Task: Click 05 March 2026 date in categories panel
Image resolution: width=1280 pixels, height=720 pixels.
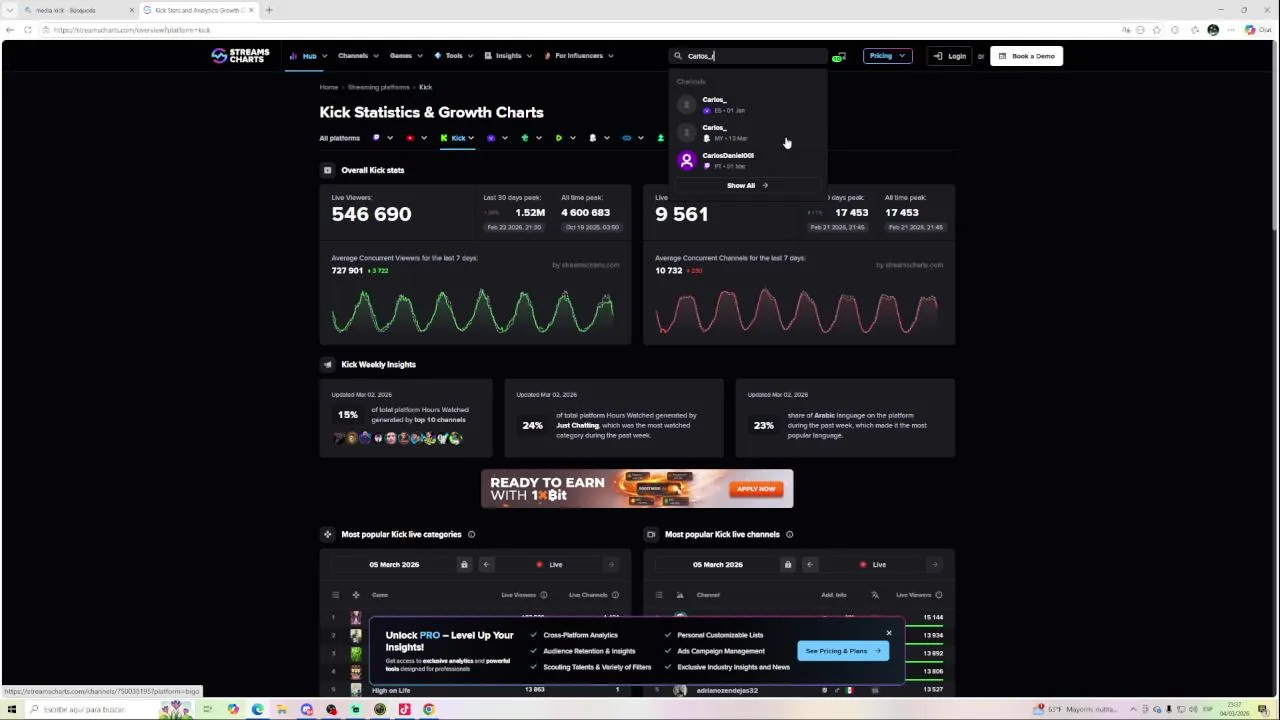Action: pyautogui.click(x=394, y=565)
